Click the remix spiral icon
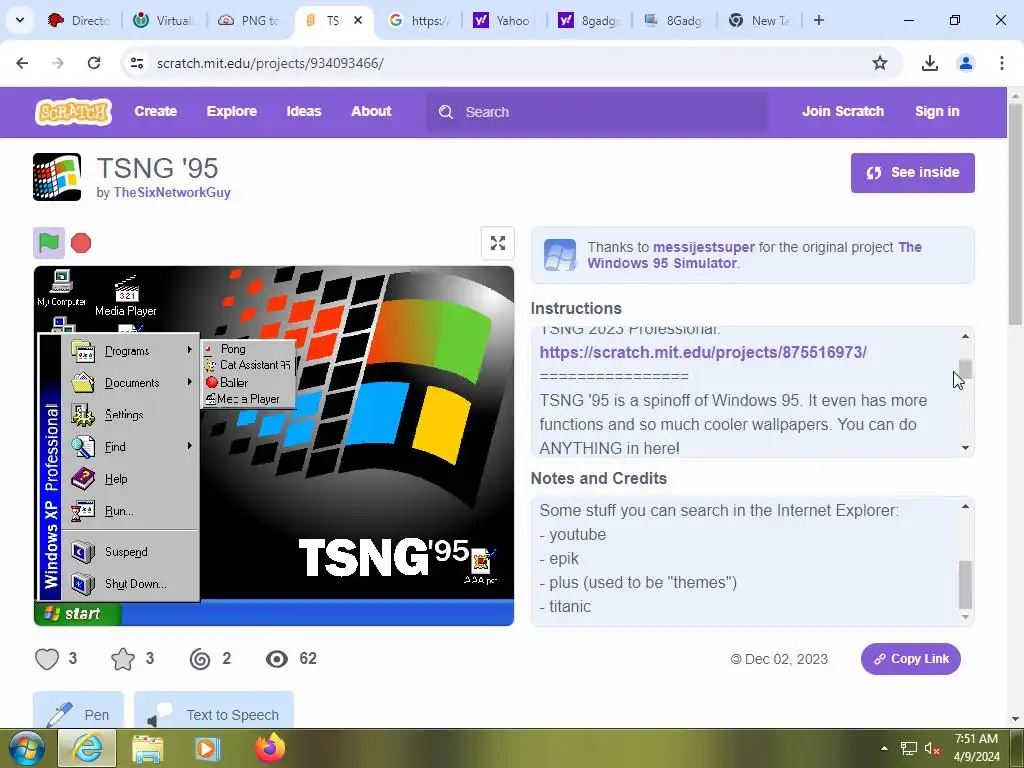The height and width of the screenshot is (768, 1024). (x=200, y=659)
